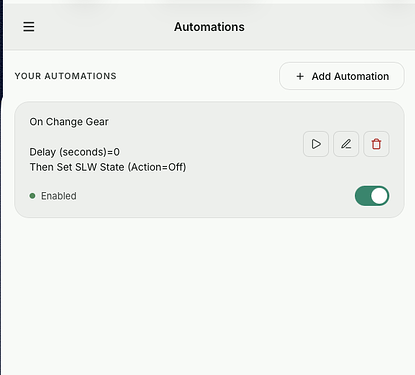
Task: Click the Automations page title
Action: coord(209,27)
